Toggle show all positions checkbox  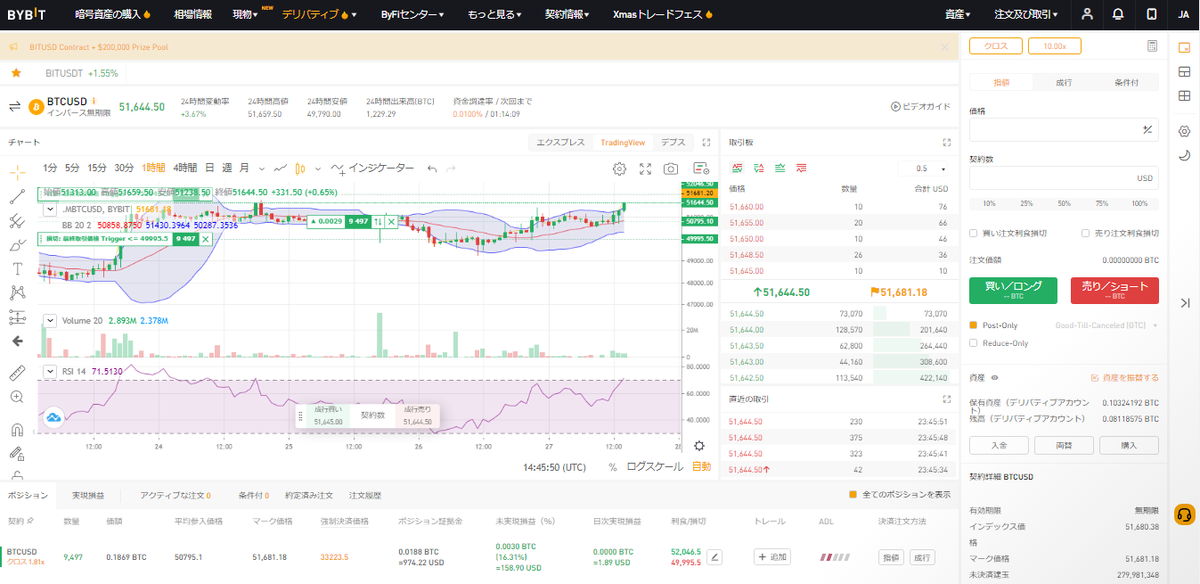[x=853, y=495]
